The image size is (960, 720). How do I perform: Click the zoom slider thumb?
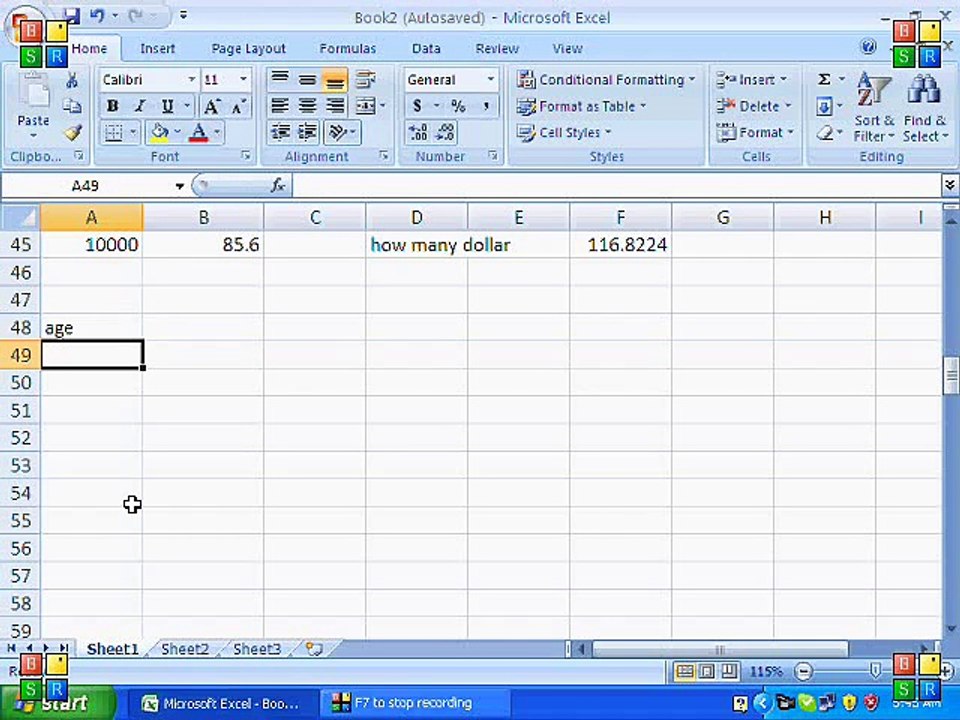(875, 672)
